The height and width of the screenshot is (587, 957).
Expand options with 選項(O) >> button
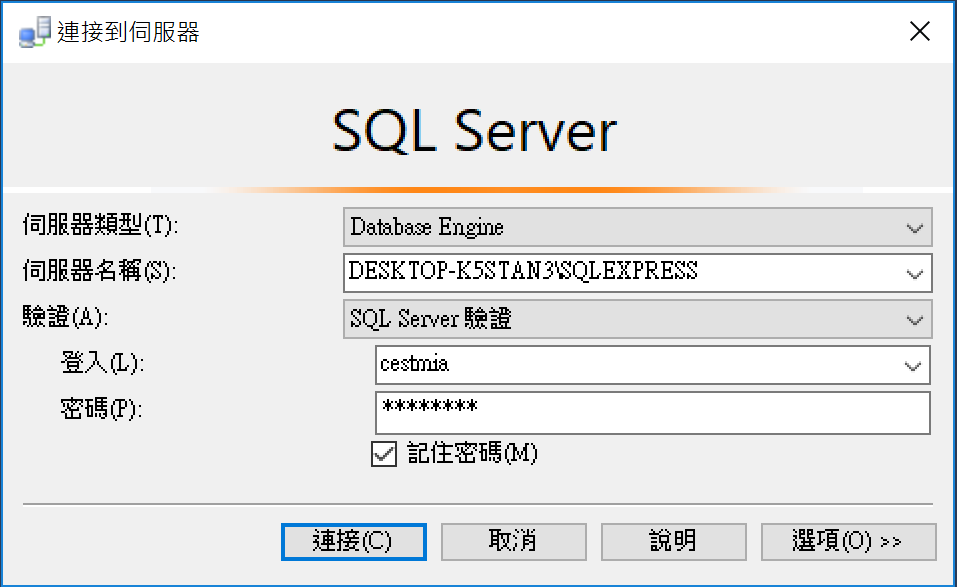pyautogui.click(x=848, y=541)
